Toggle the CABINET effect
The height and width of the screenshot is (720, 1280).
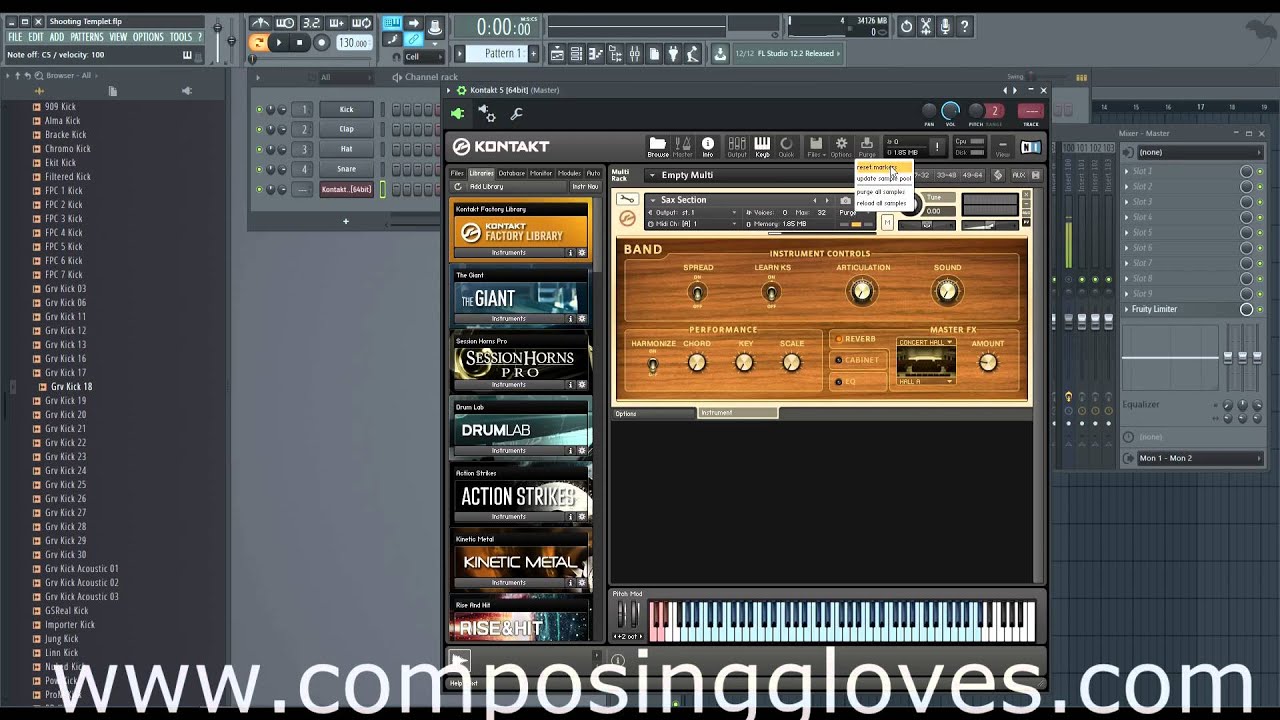[x=858, y=360]
